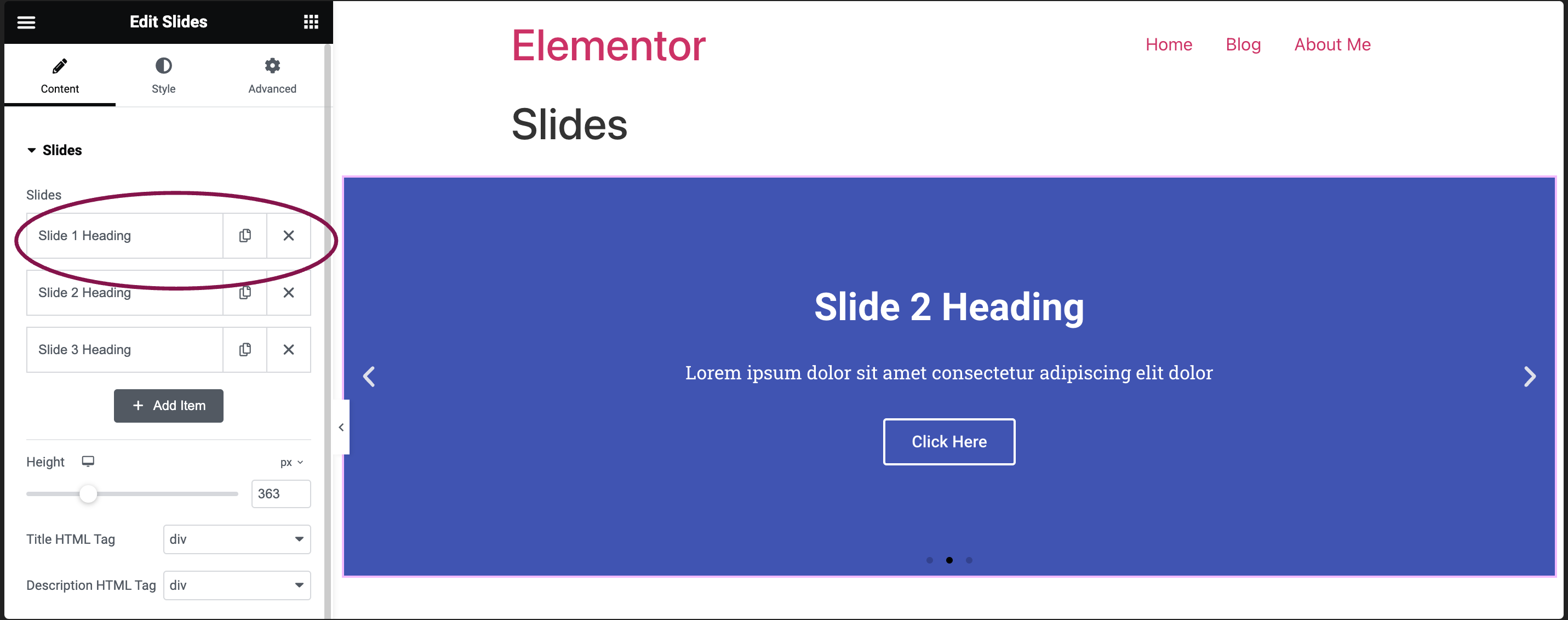1568x620 pixels.
Task: Switch to the Content tab
Action: pos(59,77)
